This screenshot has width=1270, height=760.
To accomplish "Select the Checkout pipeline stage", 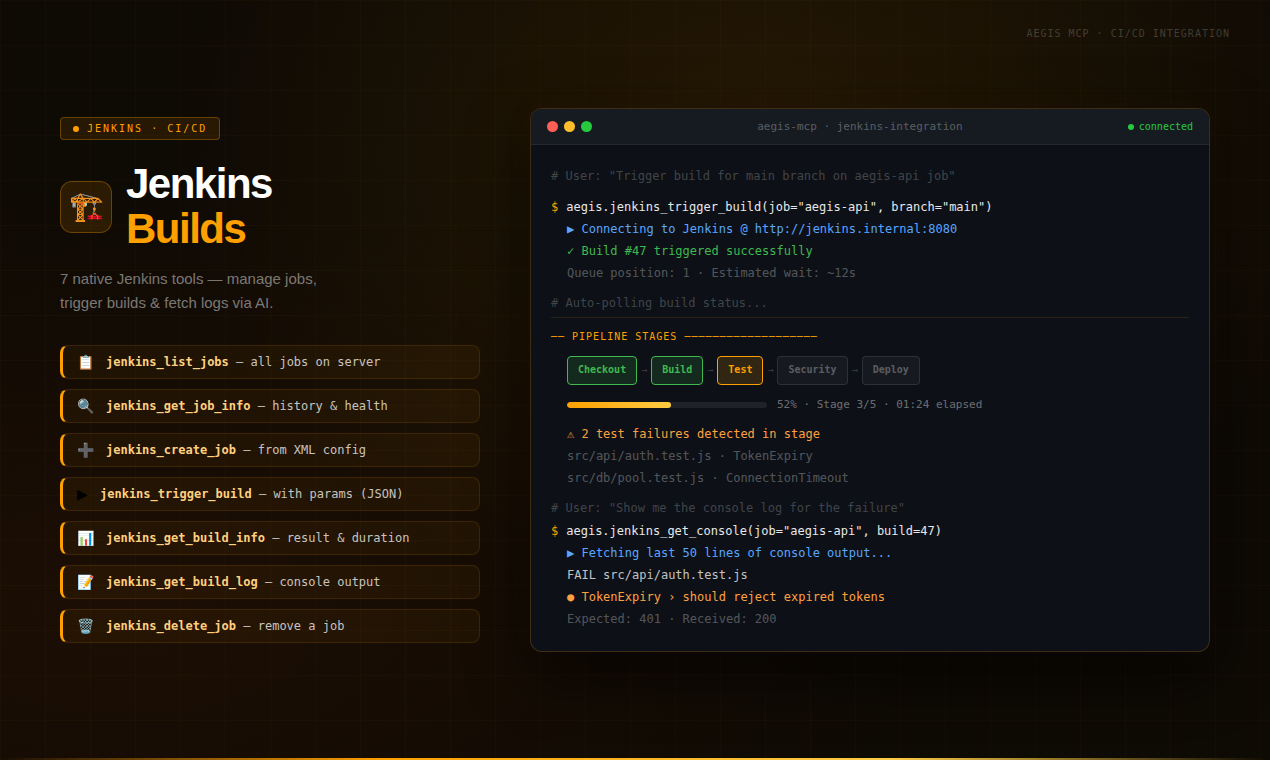I will tap(602, 370).
